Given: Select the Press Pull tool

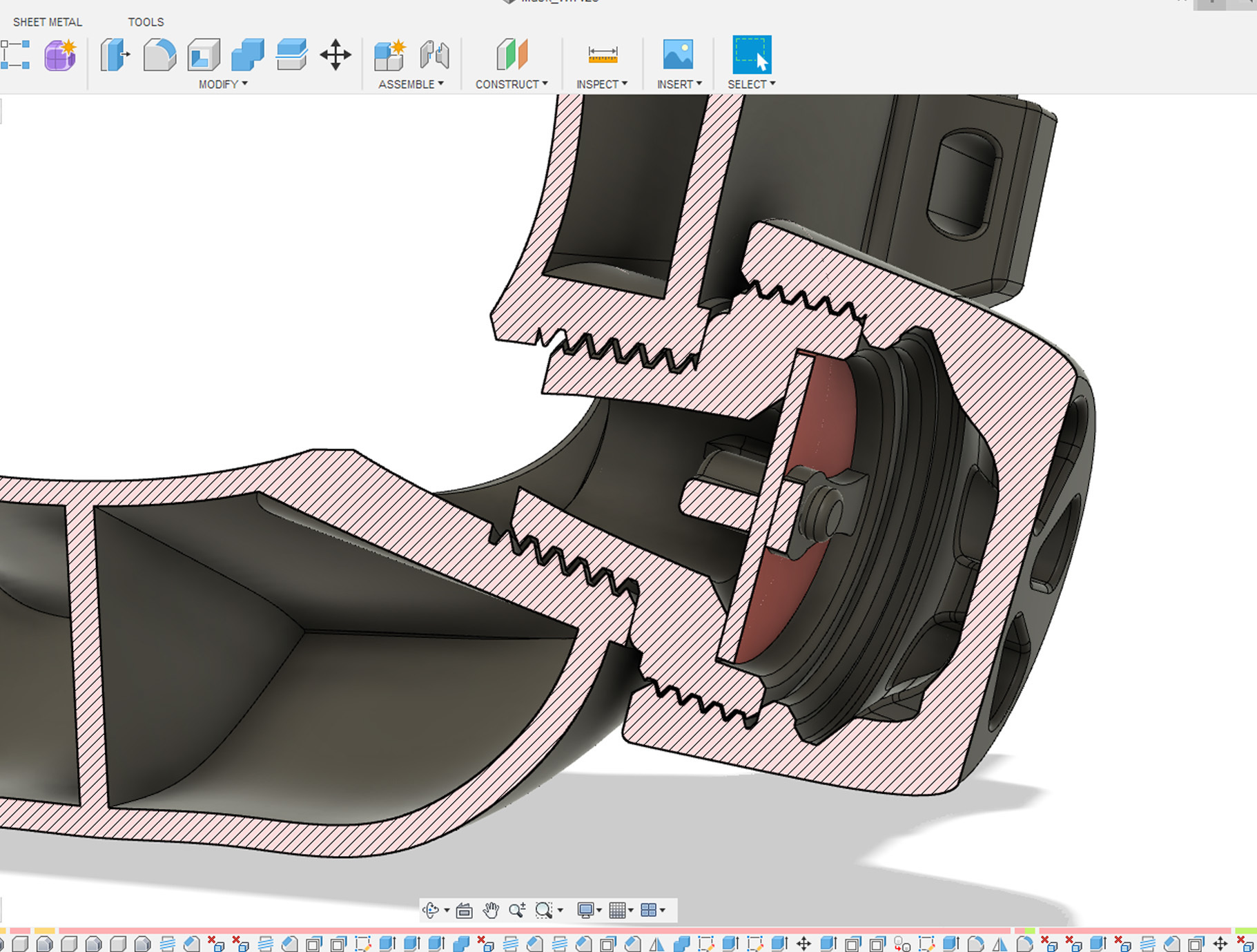Looking at the screenshot, I should click(115, 55).
